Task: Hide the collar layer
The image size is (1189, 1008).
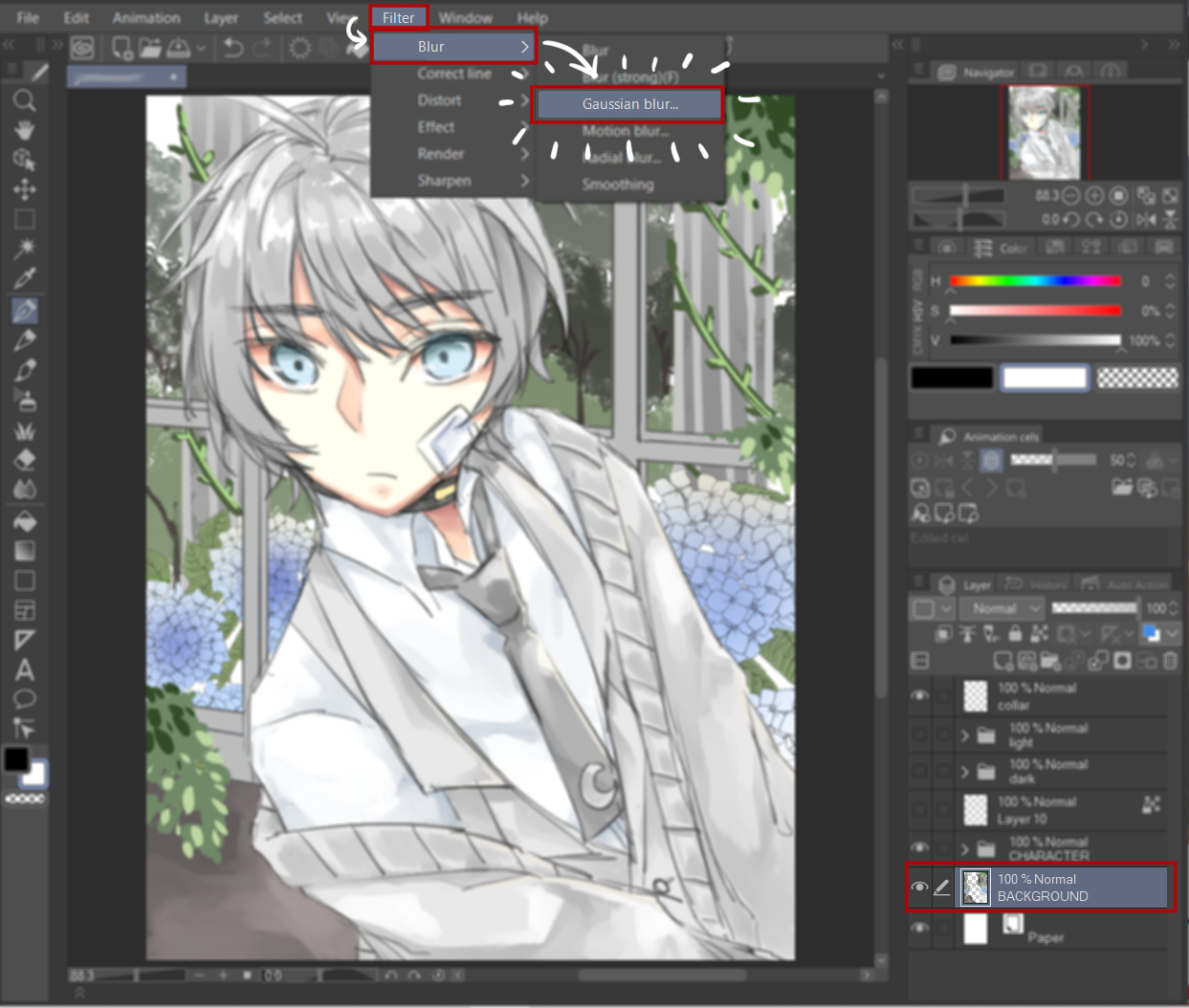Action: 919,696
